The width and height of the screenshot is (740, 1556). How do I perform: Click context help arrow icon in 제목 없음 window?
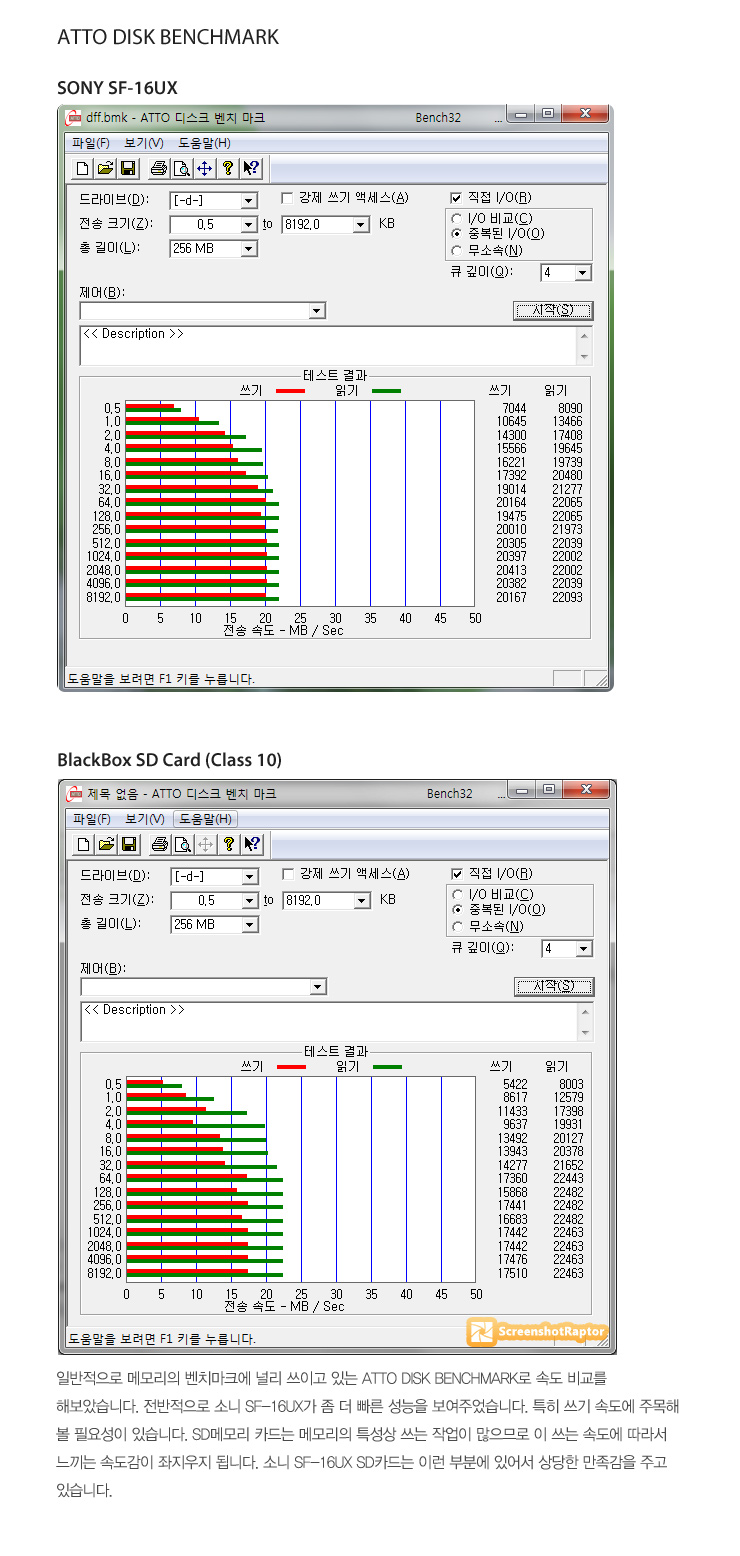point(252,844)
